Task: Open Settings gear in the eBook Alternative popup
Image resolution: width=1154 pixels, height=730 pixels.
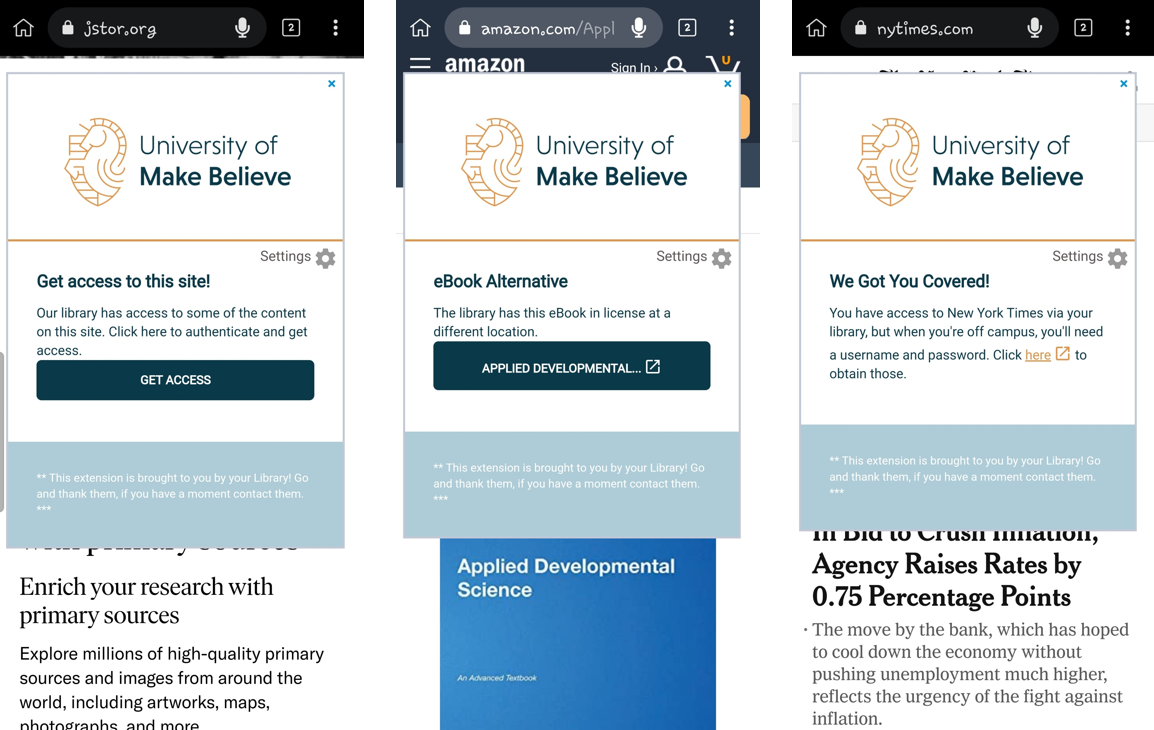Action: point(721,258)
